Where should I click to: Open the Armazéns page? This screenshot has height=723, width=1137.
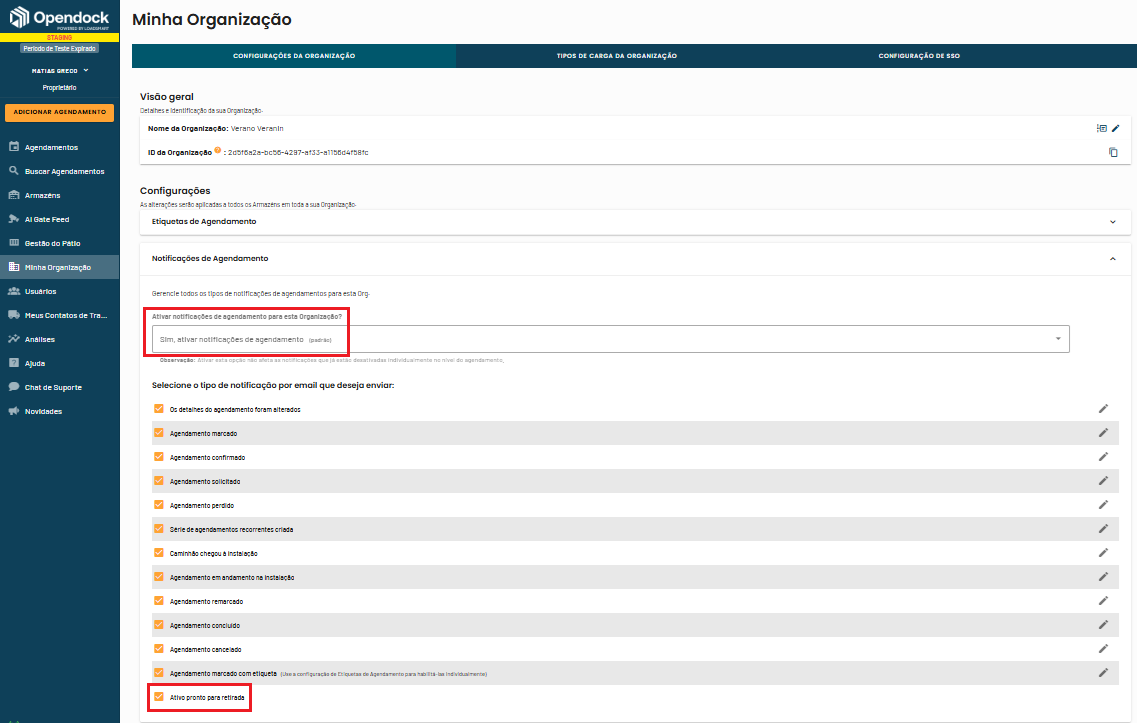click(59, 195)
